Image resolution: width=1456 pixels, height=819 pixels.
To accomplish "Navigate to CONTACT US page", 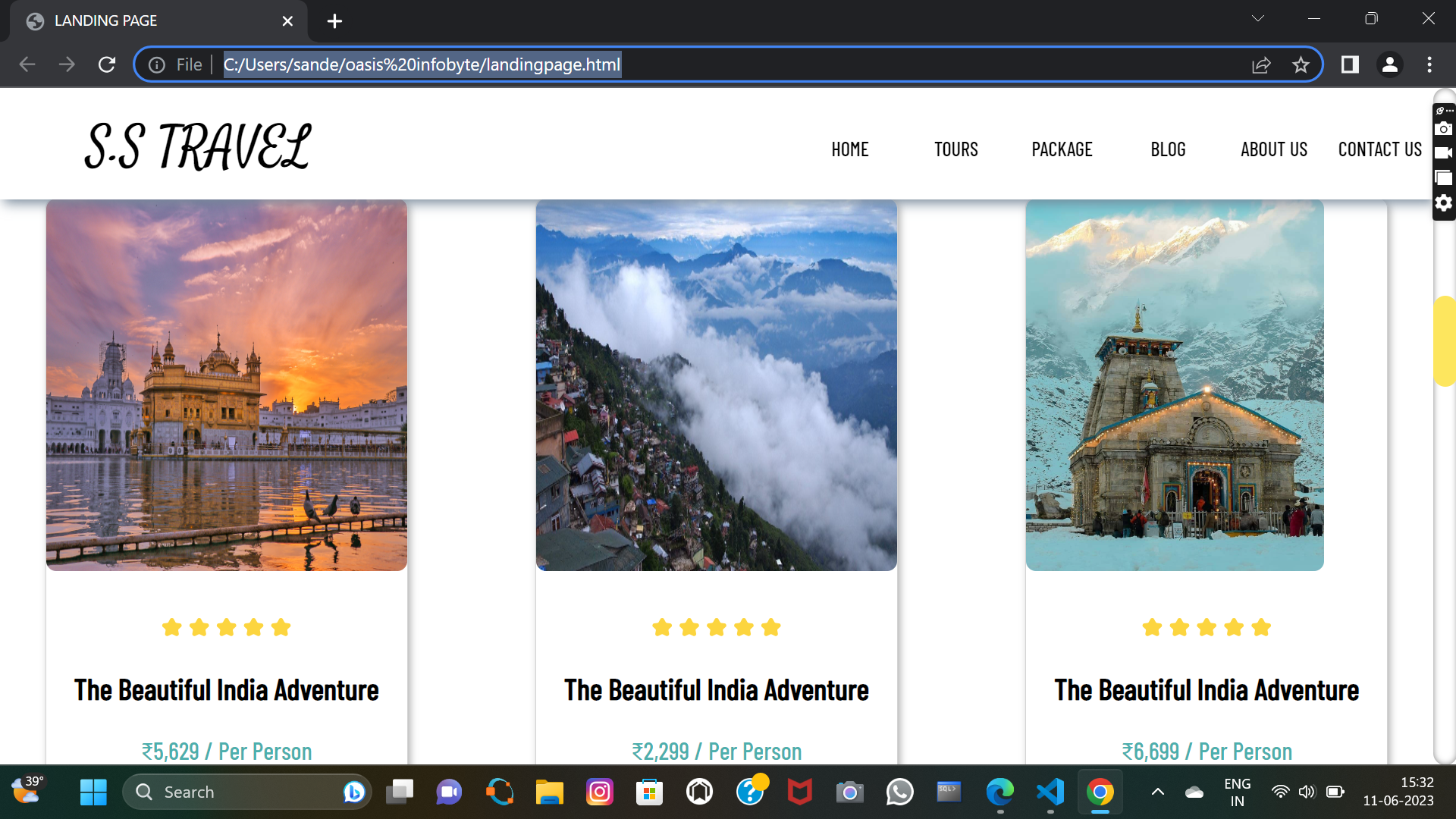I will (1379, 149).
